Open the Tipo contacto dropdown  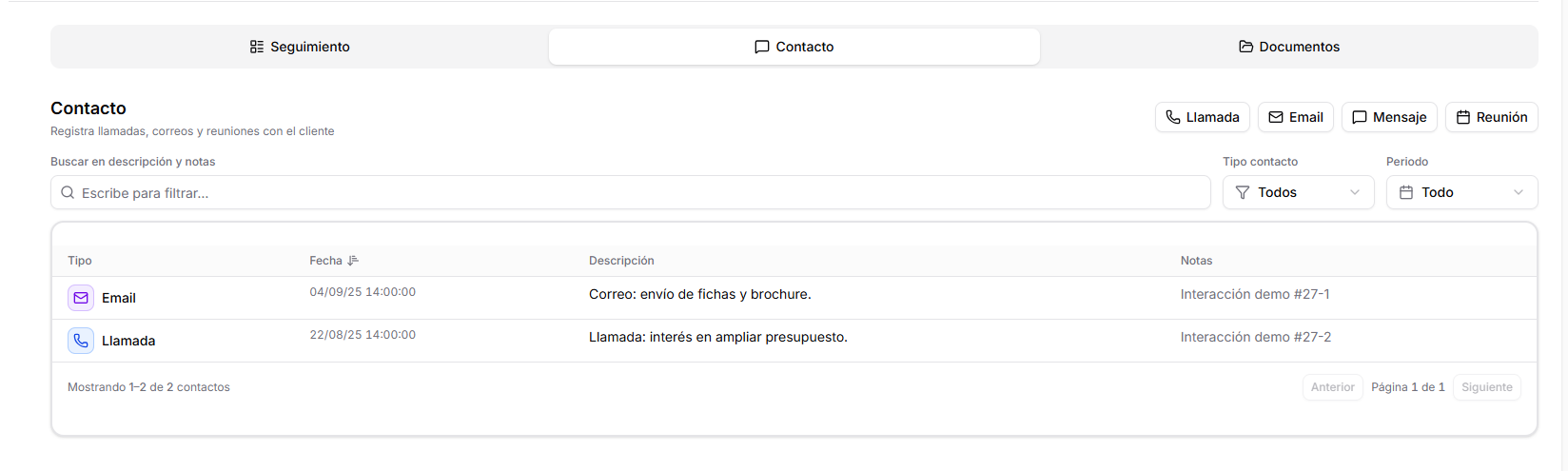pyautogui.click(x=1299, y=192)
